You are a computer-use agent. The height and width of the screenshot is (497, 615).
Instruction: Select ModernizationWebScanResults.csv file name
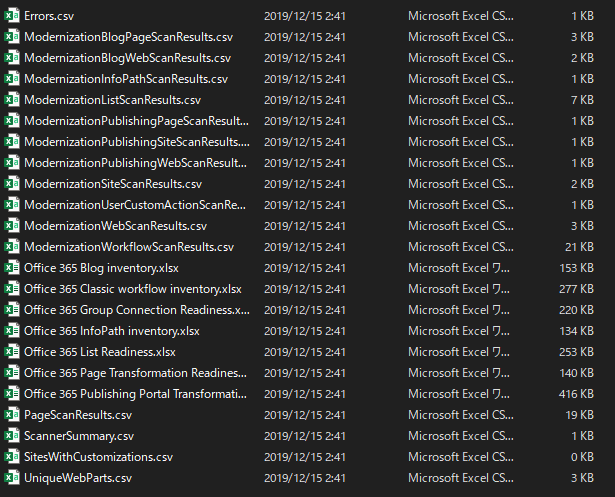[x=115, y=225]
